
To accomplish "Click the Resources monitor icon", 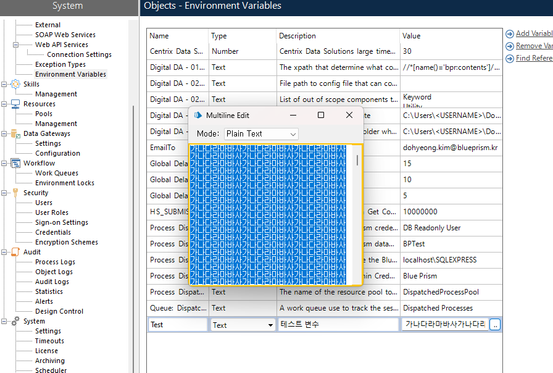I will pyautogui.click(x=16, y=104).
